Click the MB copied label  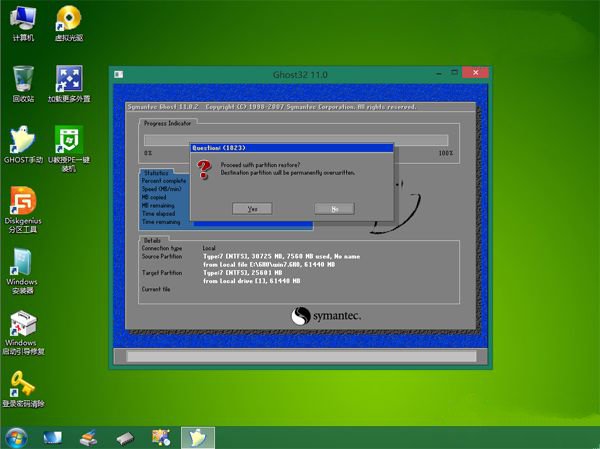(x=154, y=197)
